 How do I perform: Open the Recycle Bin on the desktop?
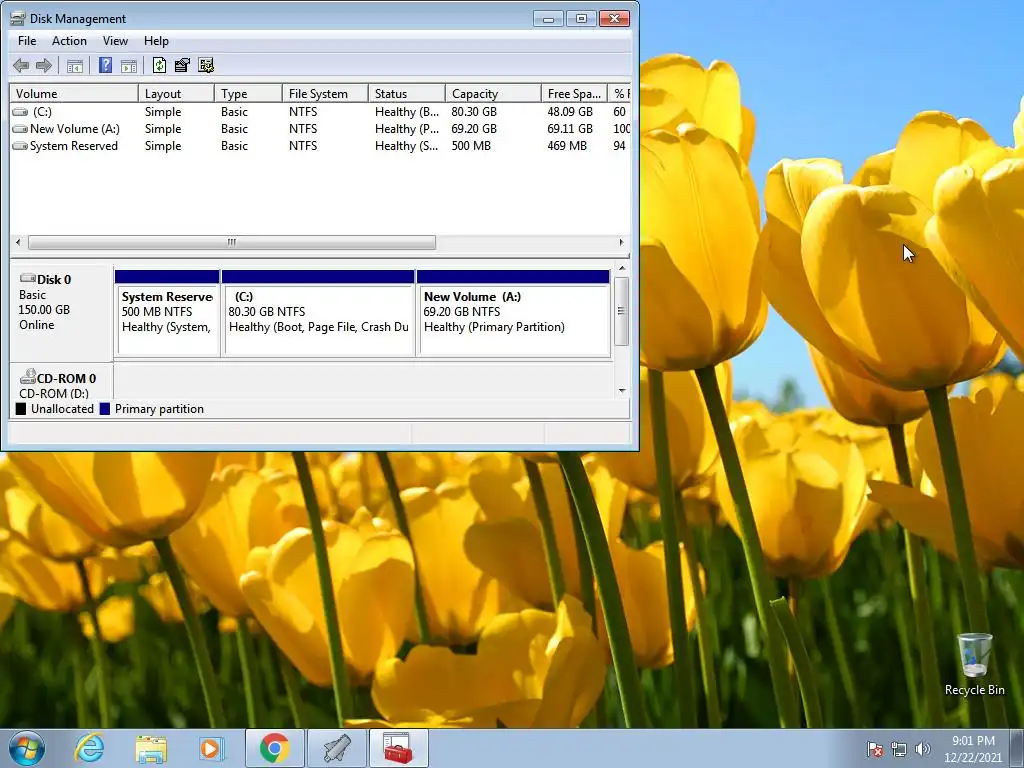tap(974, 664)
